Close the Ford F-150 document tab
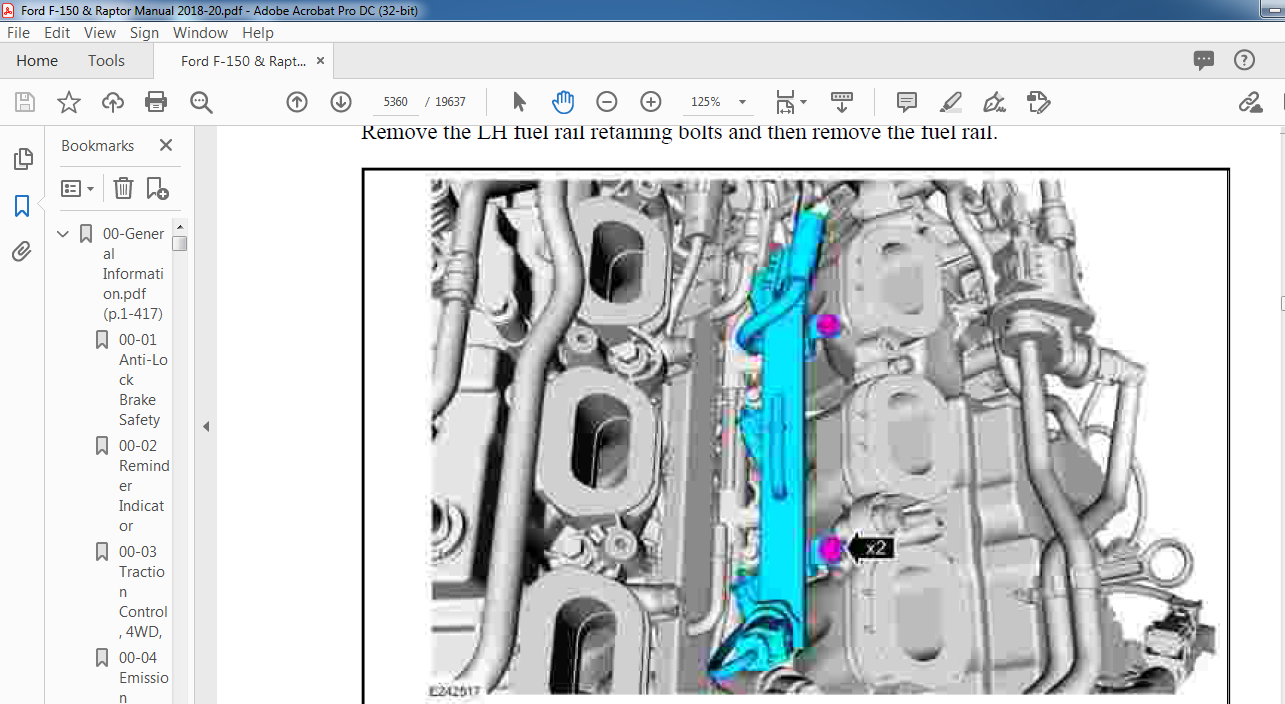Viewport: 1285px width, 704px height. (320, 61)
